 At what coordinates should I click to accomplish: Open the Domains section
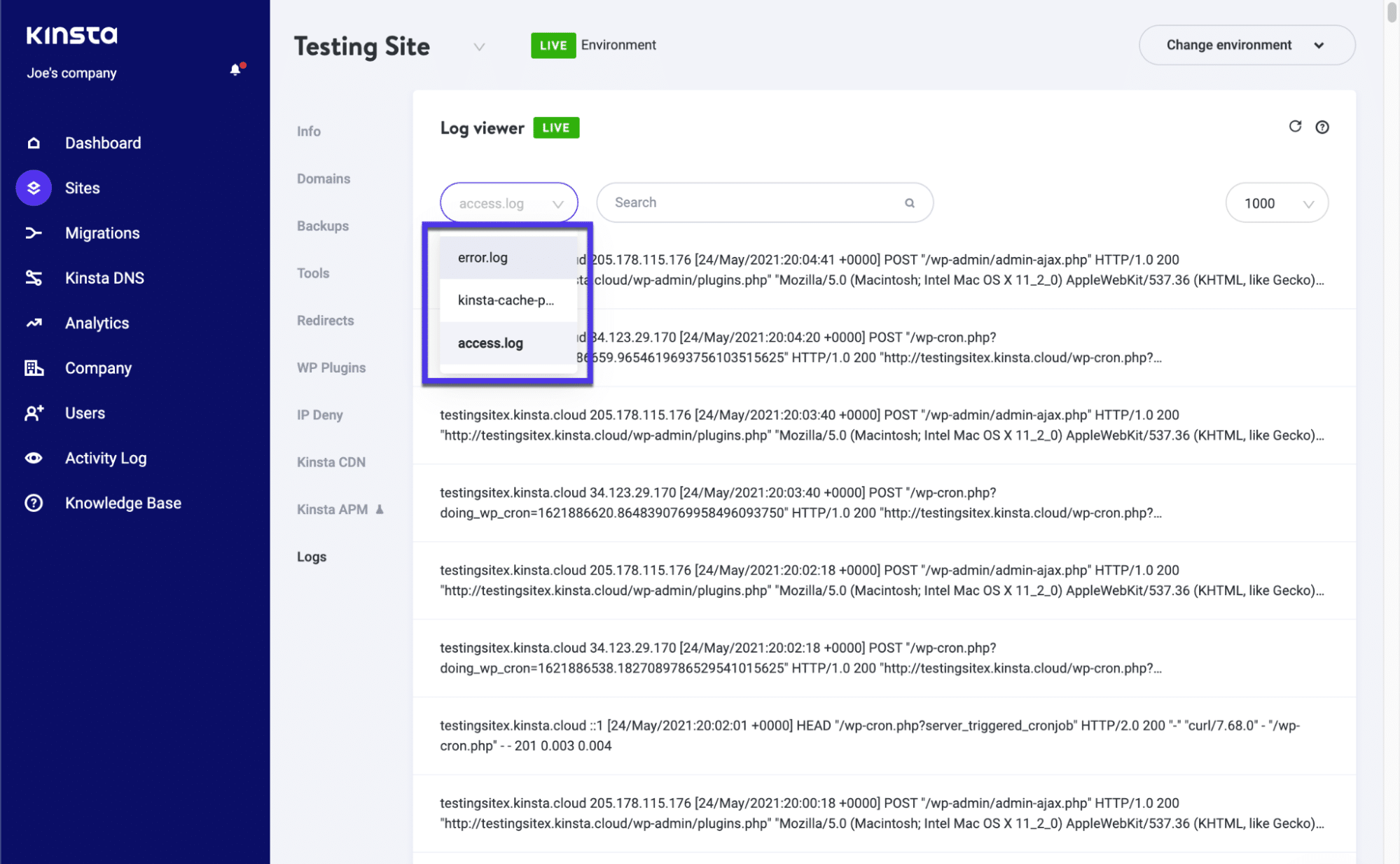coord(323,178)
